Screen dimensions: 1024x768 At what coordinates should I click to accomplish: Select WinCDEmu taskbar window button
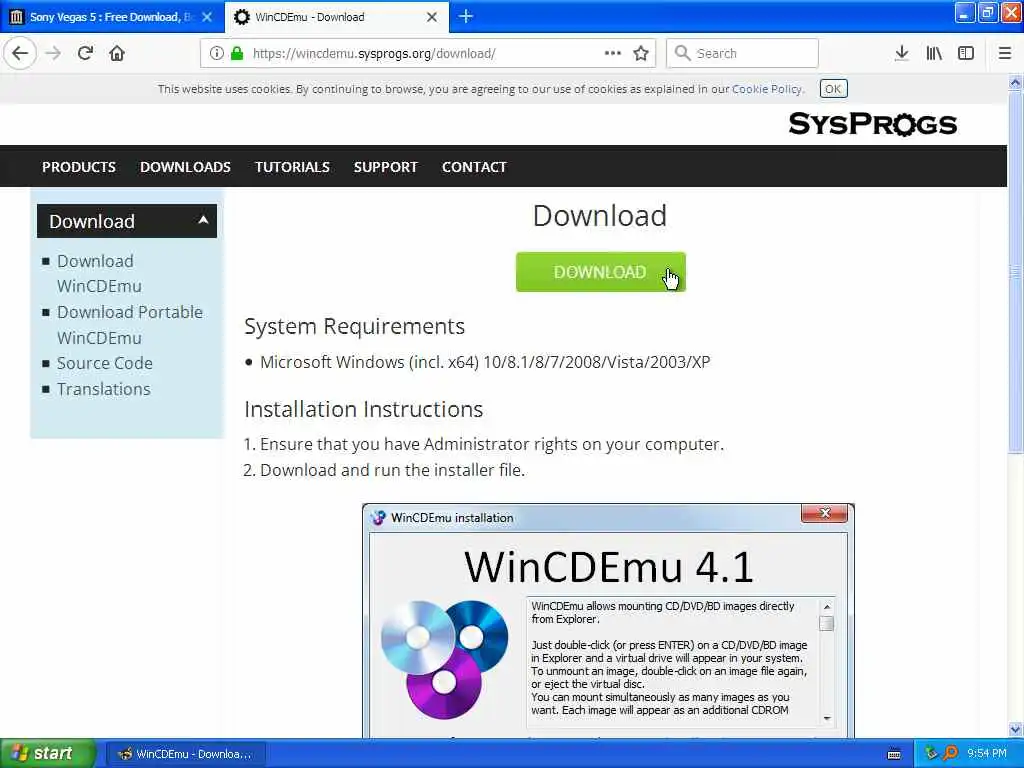click(x=185, y=754)
